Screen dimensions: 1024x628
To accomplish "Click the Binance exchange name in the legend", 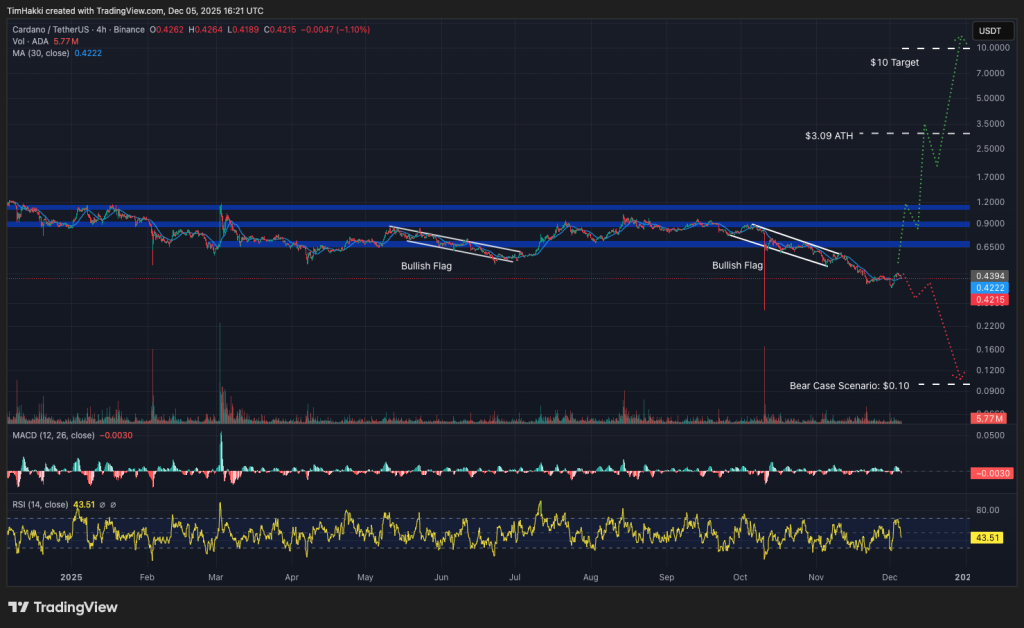I will [x=130, y=30].
